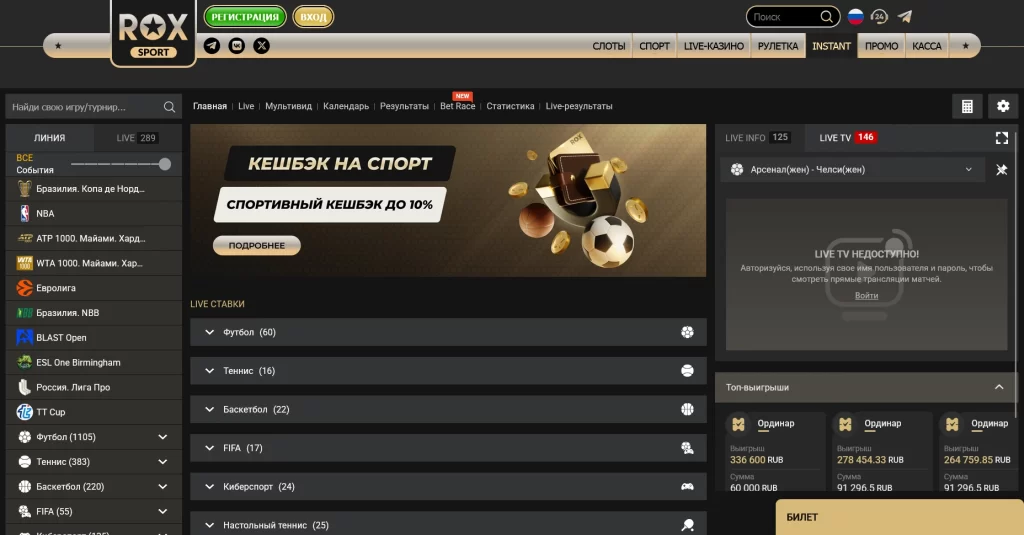This screenshot has width=1024, height=535.
Task: Open the 24-hour support icon
Action: click(x=880, y=17)
